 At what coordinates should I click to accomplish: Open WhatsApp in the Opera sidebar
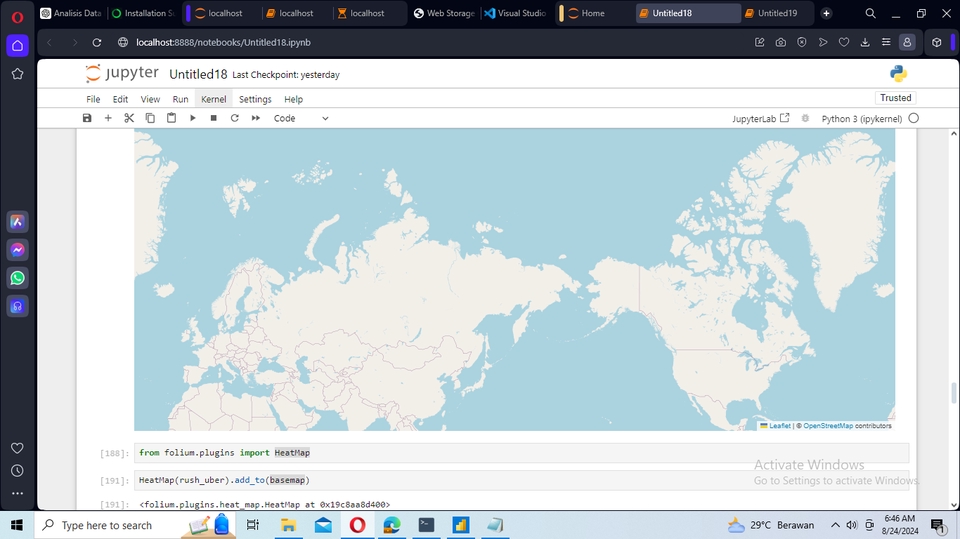[17, 278]
